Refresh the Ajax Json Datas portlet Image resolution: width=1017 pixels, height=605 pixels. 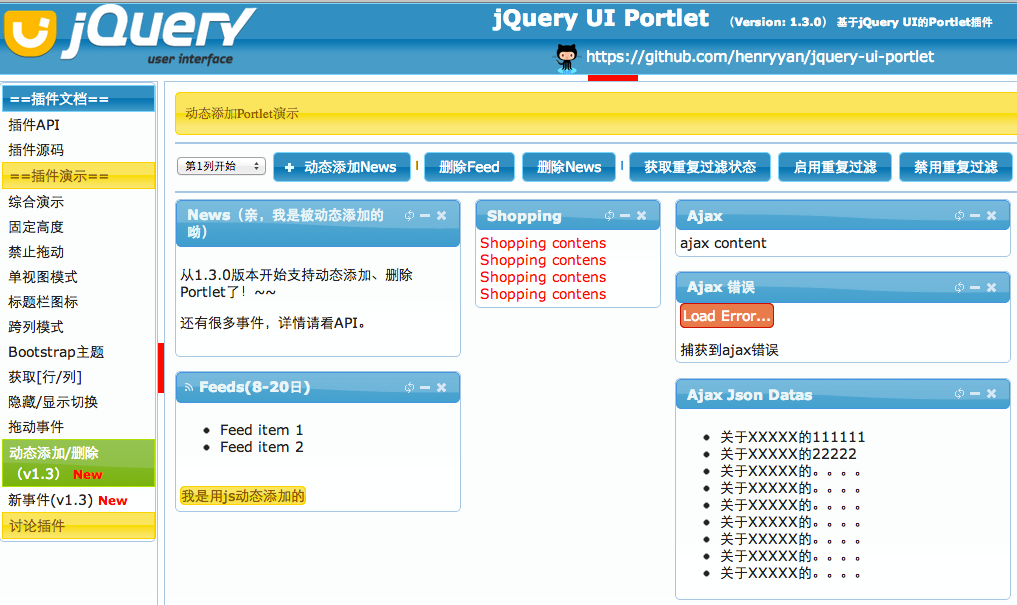pos(959,394)
